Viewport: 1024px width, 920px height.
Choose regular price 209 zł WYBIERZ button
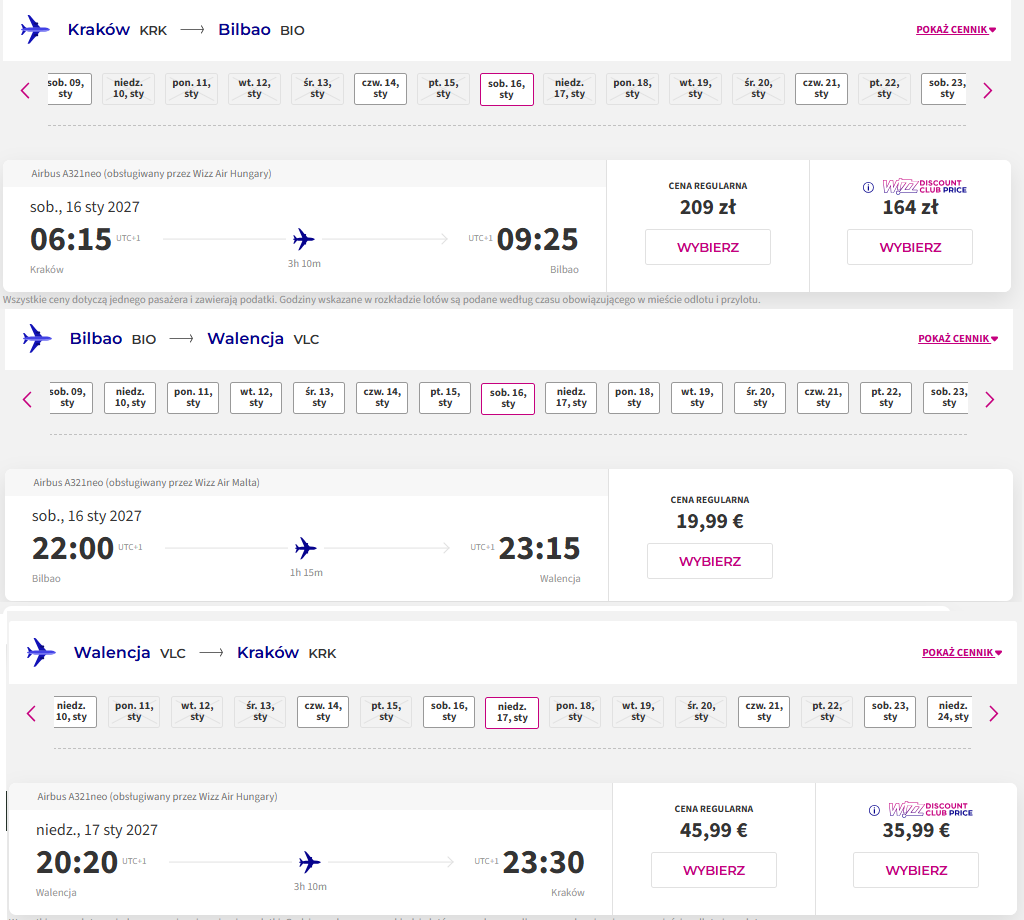pos(708,247)
